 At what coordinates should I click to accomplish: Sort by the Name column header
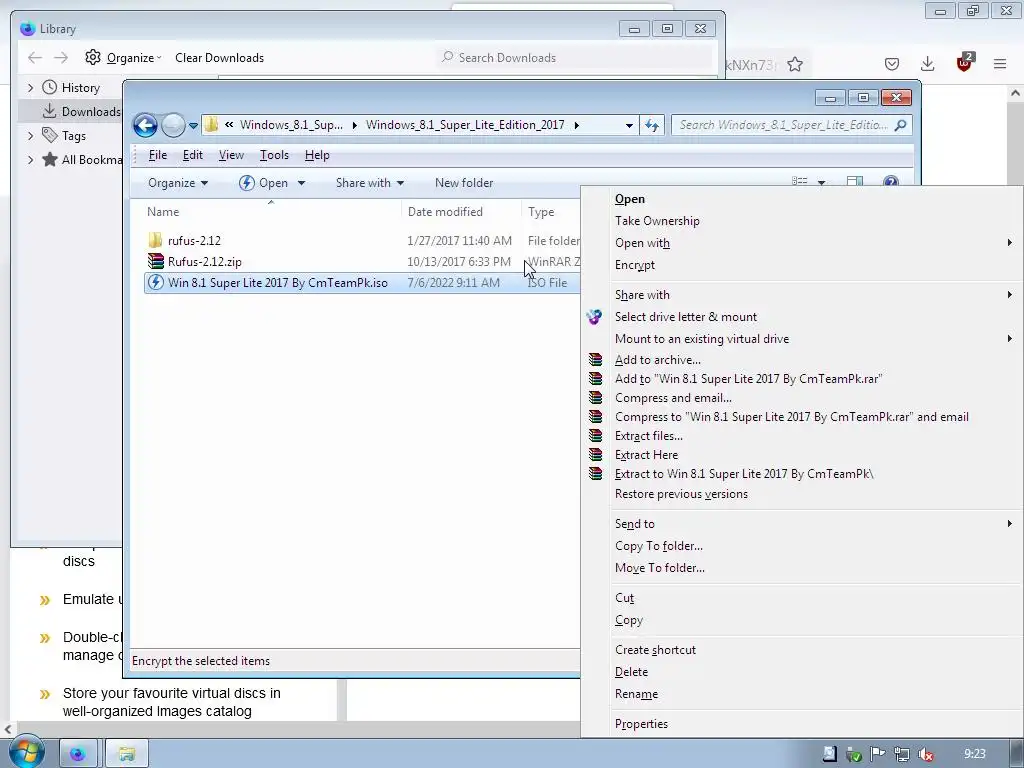point(163,212)
